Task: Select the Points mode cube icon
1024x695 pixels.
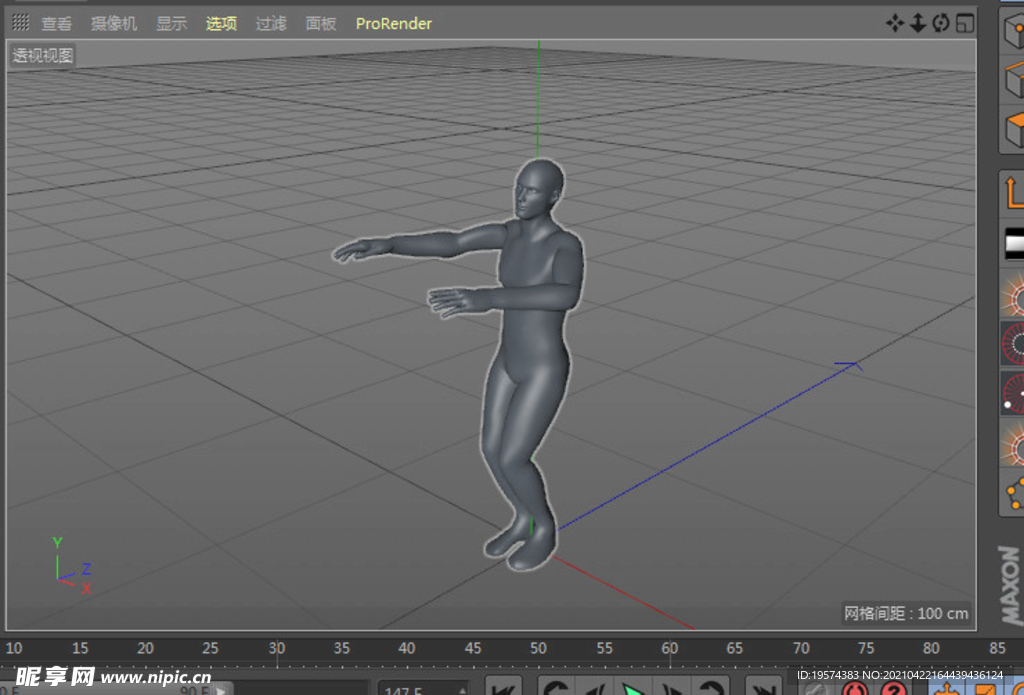Action: pyautogui.click(x=1014, y=29)
